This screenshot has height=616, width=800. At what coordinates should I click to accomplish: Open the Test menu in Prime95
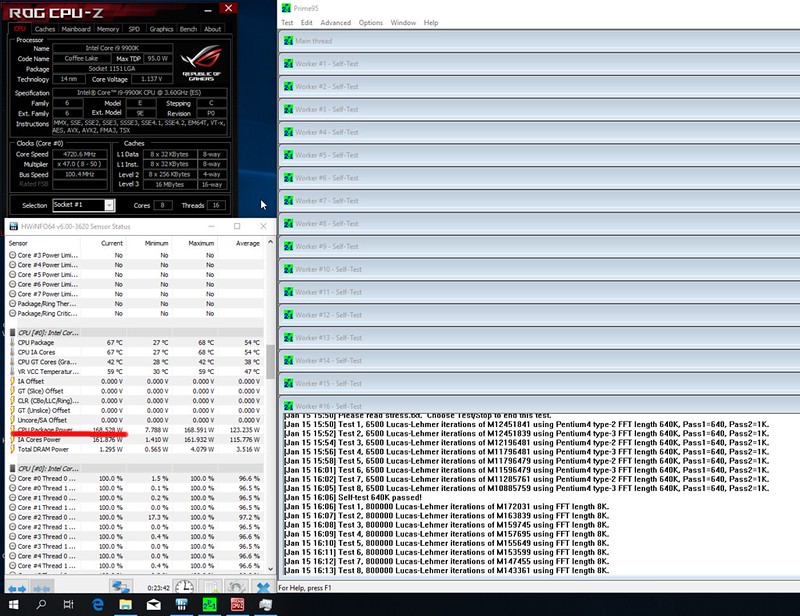pos(287,22)
